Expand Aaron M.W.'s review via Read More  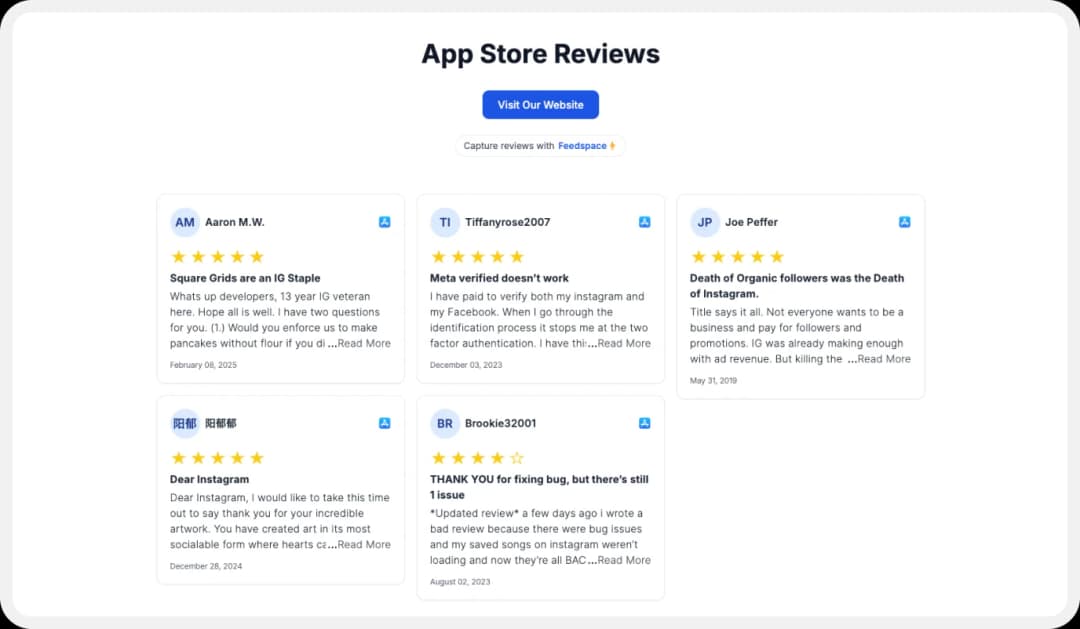click(363, 343)
